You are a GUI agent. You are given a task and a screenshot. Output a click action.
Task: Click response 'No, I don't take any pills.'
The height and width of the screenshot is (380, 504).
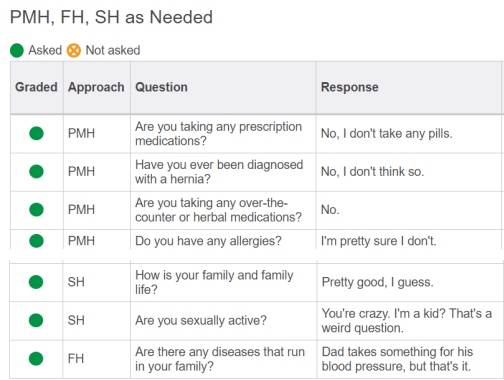pos(387,134)
